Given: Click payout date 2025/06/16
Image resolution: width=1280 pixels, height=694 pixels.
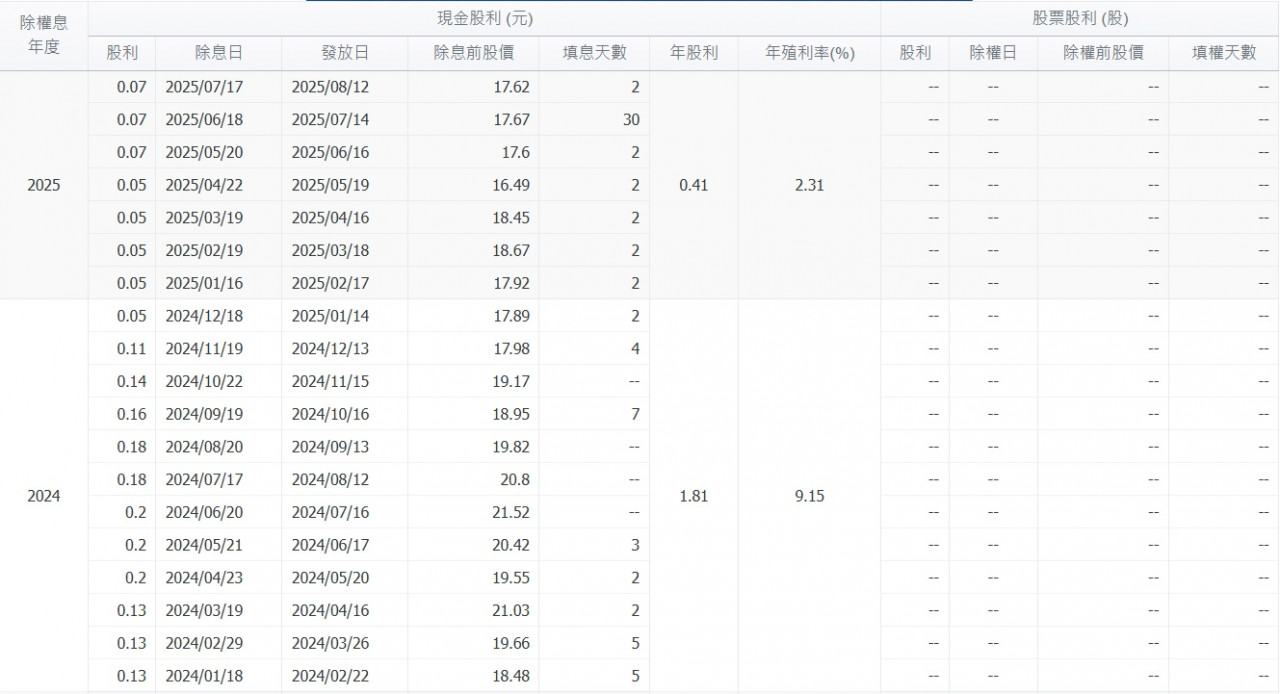Looking at the screenshot, I should pyautogui.click(x=331, y=153).
